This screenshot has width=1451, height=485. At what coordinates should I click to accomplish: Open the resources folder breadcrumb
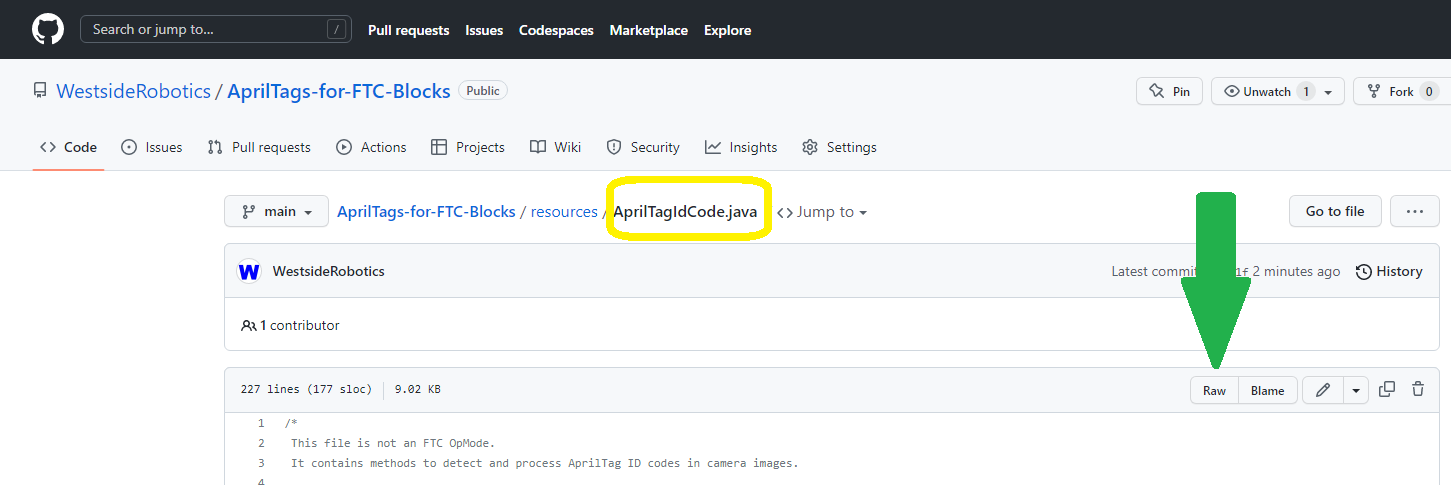[x=564, y=212]
